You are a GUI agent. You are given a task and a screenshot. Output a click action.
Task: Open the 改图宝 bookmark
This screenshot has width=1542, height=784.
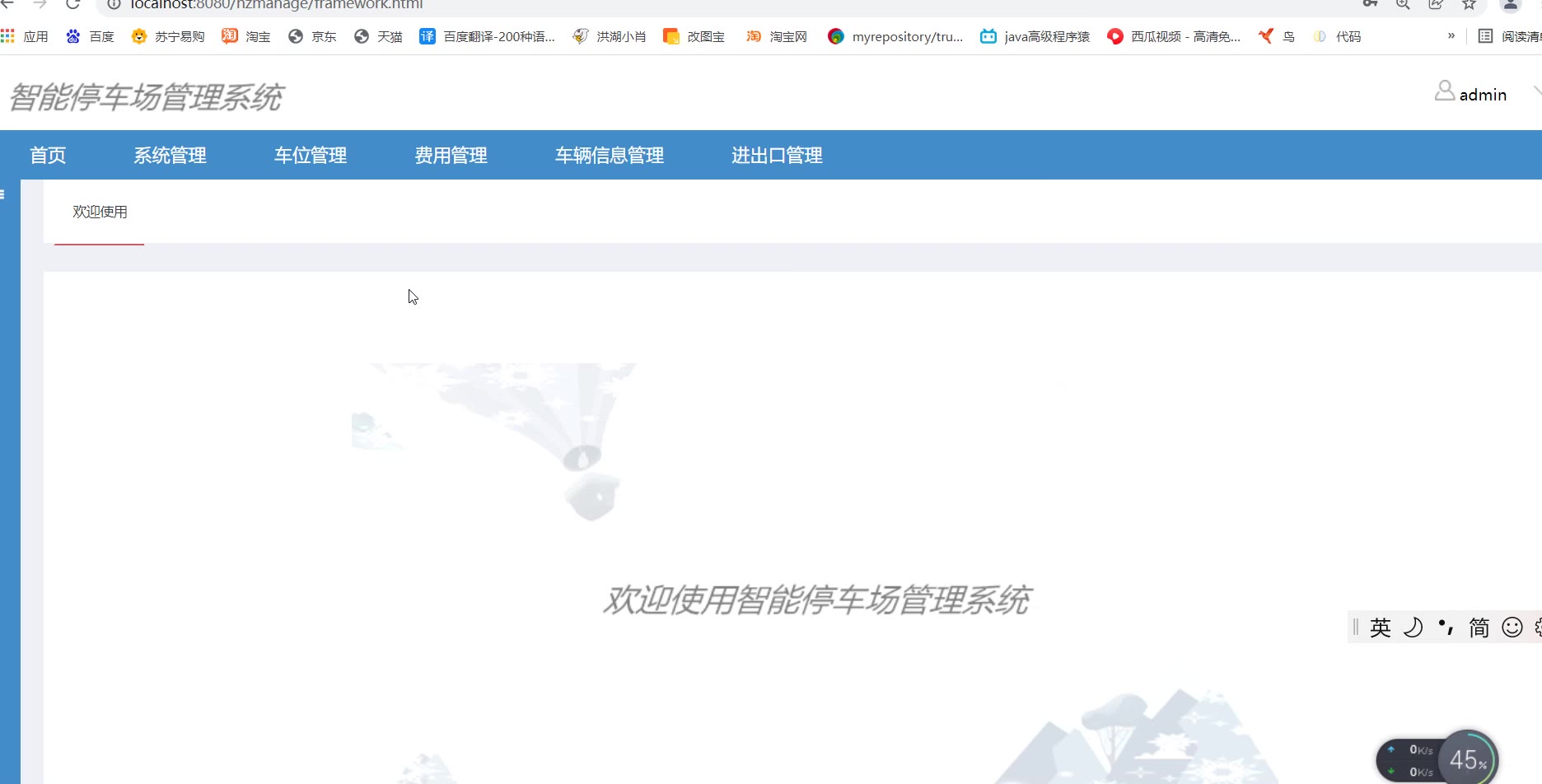click(x=694, y=36)
